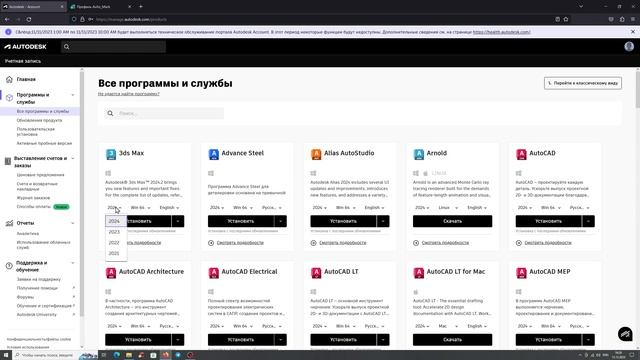Click the AutoCAD LT for Mac icon
This screenshot has height=360, width=640.
point(418,272)
